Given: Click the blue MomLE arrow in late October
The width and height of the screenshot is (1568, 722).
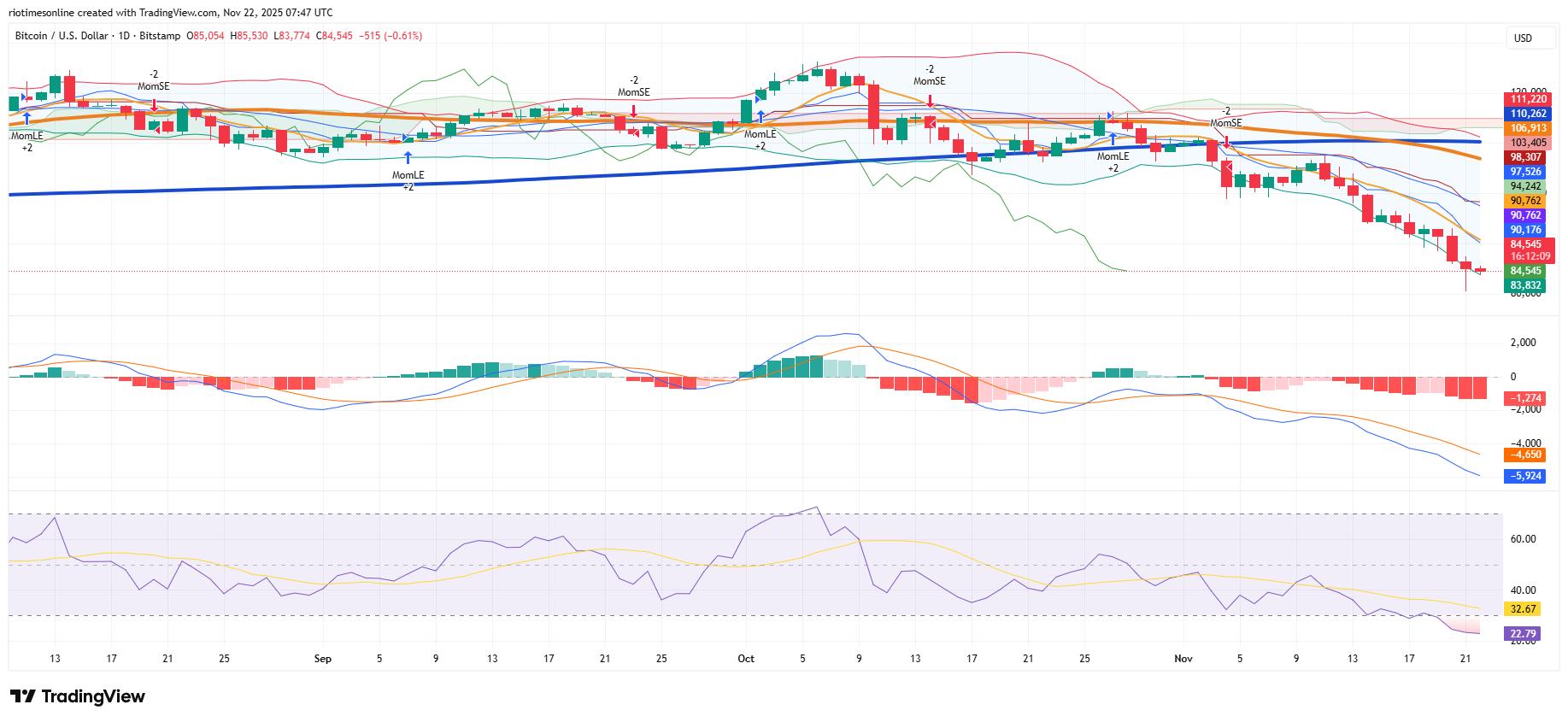Looking at the screenshot, I should [x=1113, y=138].
